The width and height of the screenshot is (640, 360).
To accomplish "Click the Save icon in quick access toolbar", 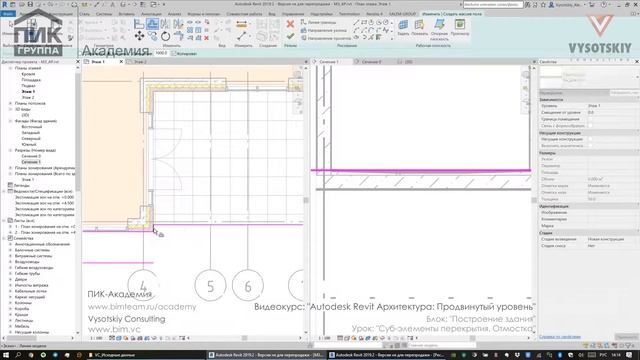I will (30, 4).
